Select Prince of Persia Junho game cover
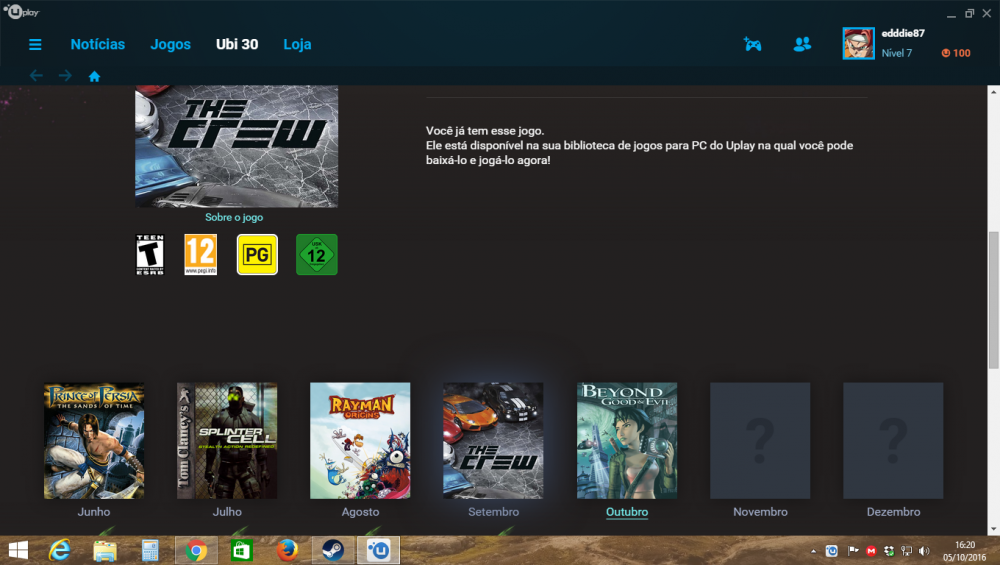The width and height of the screenshot is (1000, 565). click(94, 440)
